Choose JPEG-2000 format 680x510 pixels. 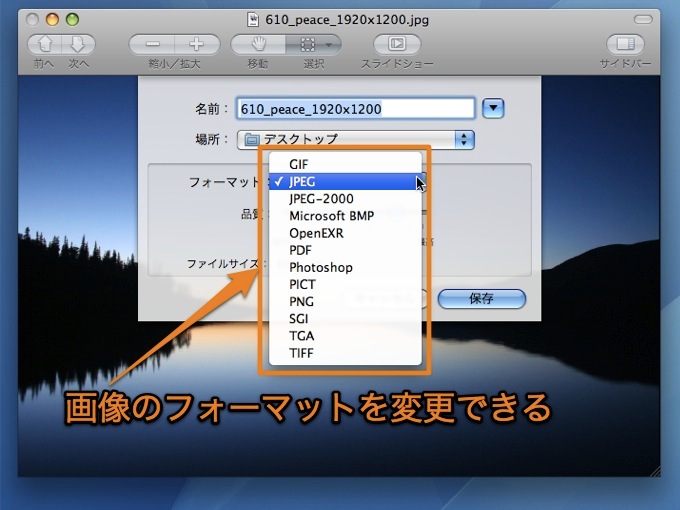click(345, 199)
